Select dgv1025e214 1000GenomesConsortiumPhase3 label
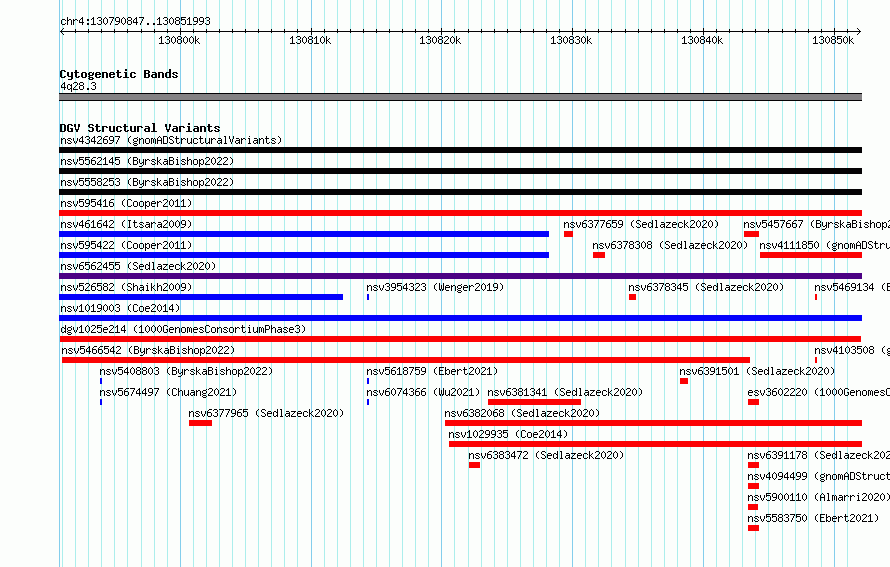Viewport: 890px width, 567px height. 183,329
